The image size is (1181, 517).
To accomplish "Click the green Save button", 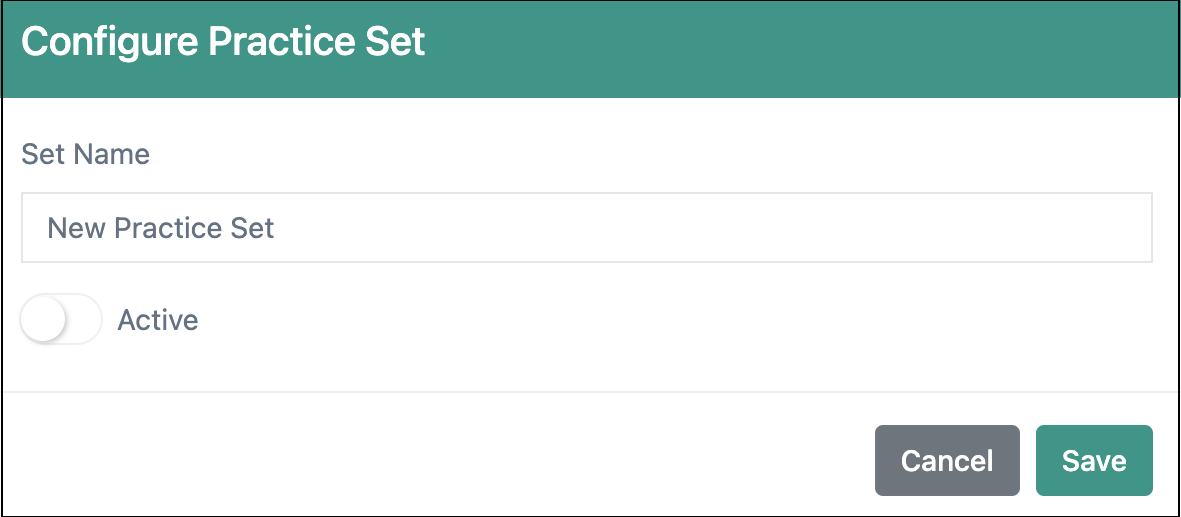I will point(1094,461).
